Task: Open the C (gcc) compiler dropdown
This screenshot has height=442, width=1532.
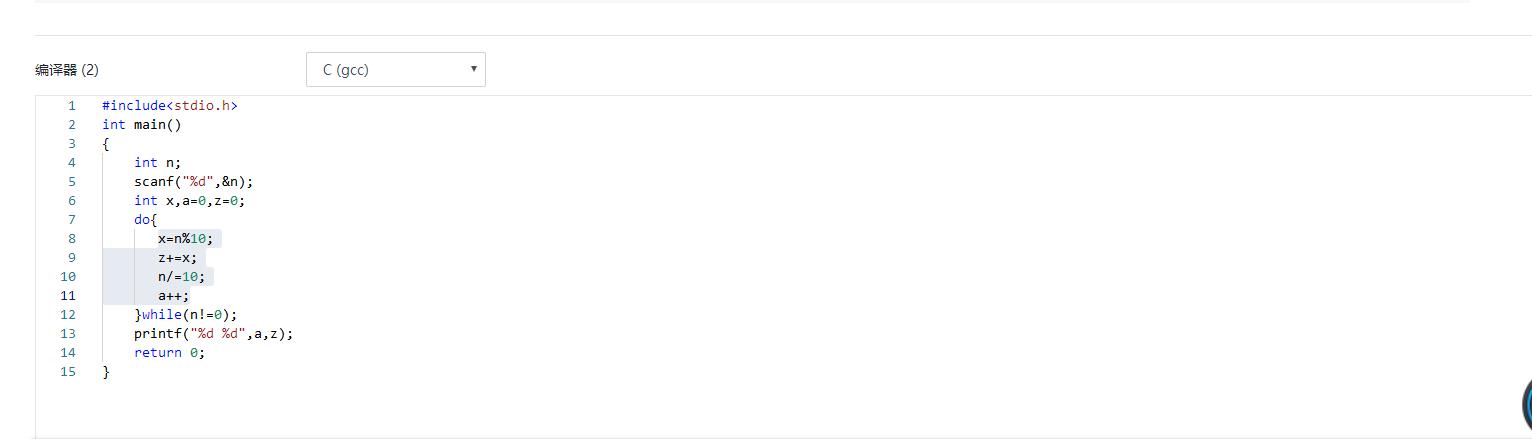Action: point(395,70)
